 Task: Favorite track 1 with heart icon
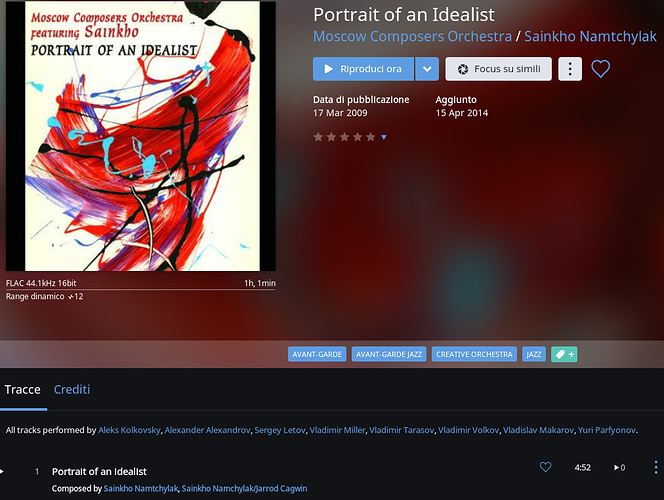point(545,467)
